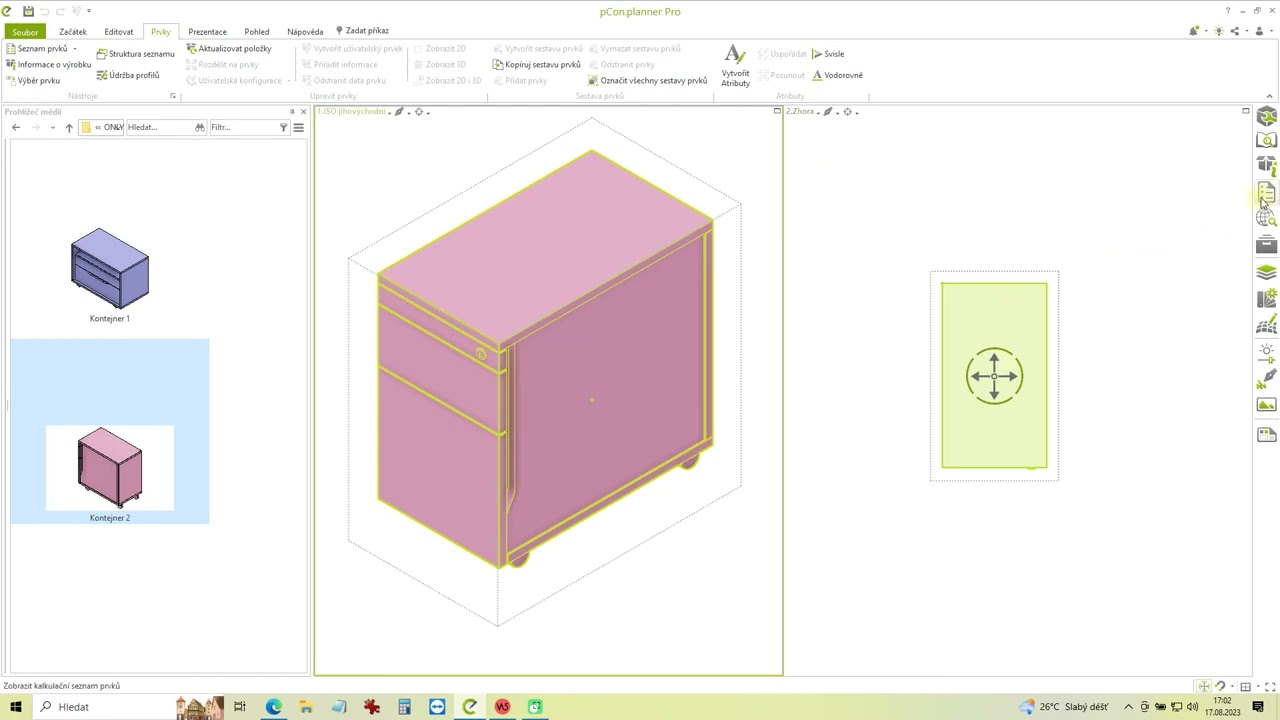Open the Nápověda ribbon tab
This screenshot has width=1280, height=720.
(305, 32)
